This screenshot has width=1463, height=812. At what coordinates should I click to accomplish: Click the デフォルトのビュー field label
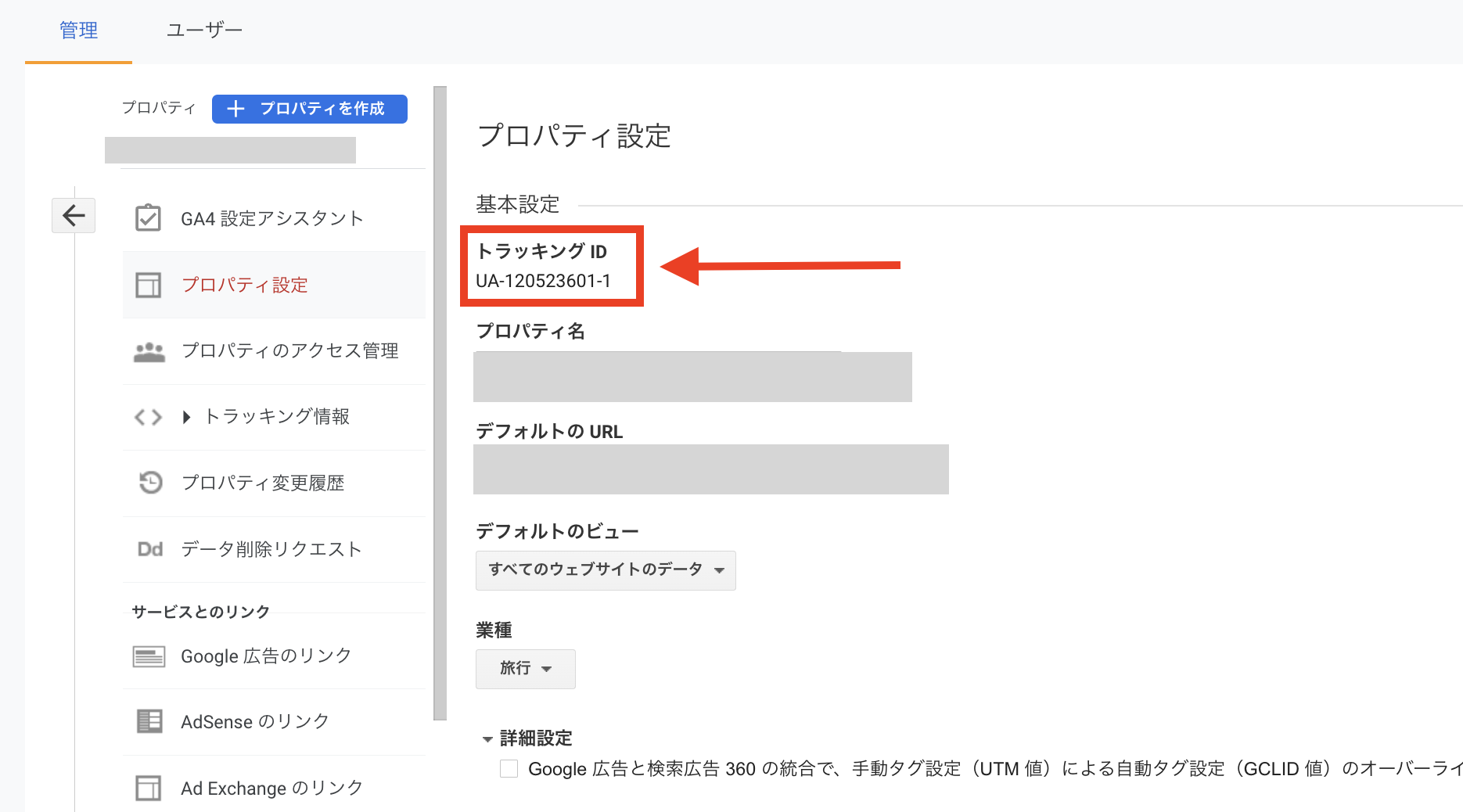557,532
